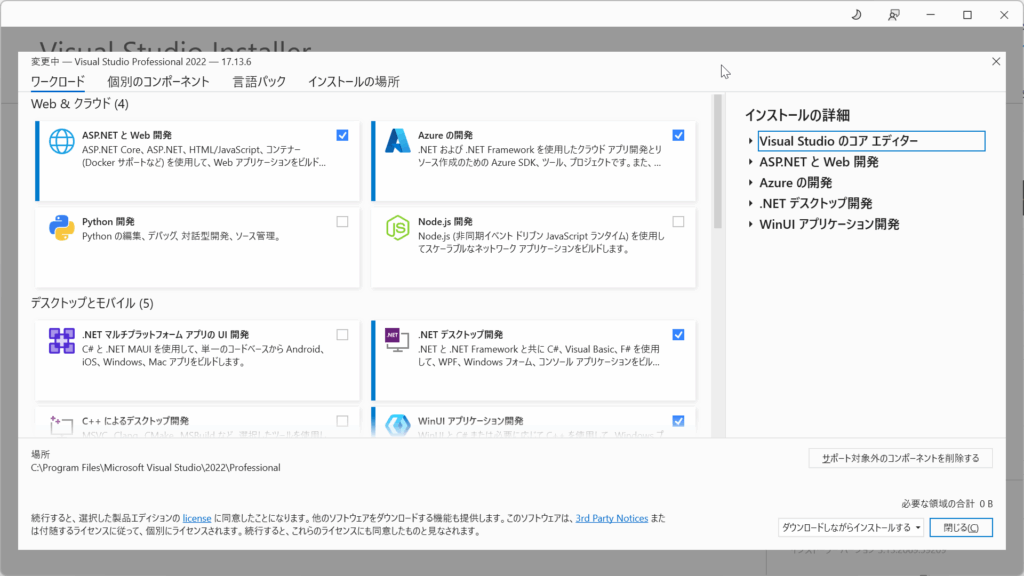The image size is (1024, 576).
Task: Switch to the 言語パック tab
Action: pos(259,82)
